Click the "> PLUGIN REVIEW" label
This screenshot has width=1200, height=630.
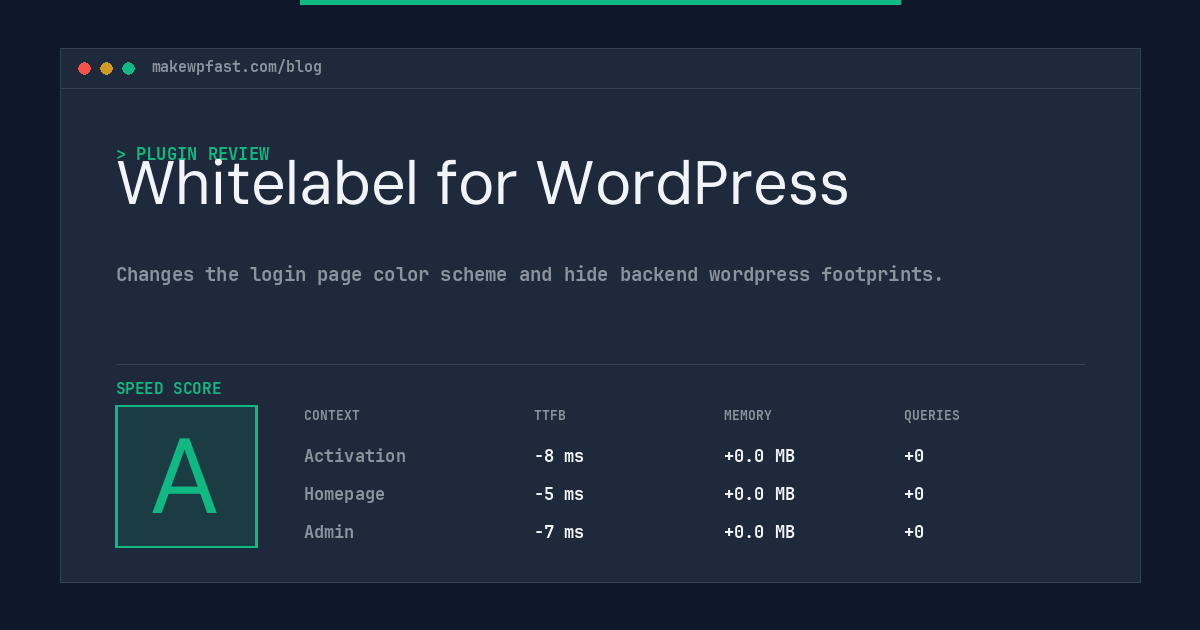(193, 154)
